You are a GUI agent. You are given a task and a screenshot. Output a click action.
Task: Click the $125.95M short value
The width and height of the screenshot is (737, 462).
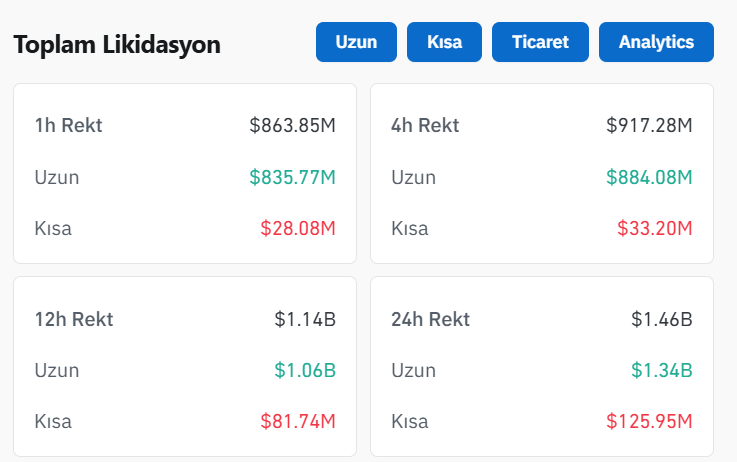(x=649, y=421)
